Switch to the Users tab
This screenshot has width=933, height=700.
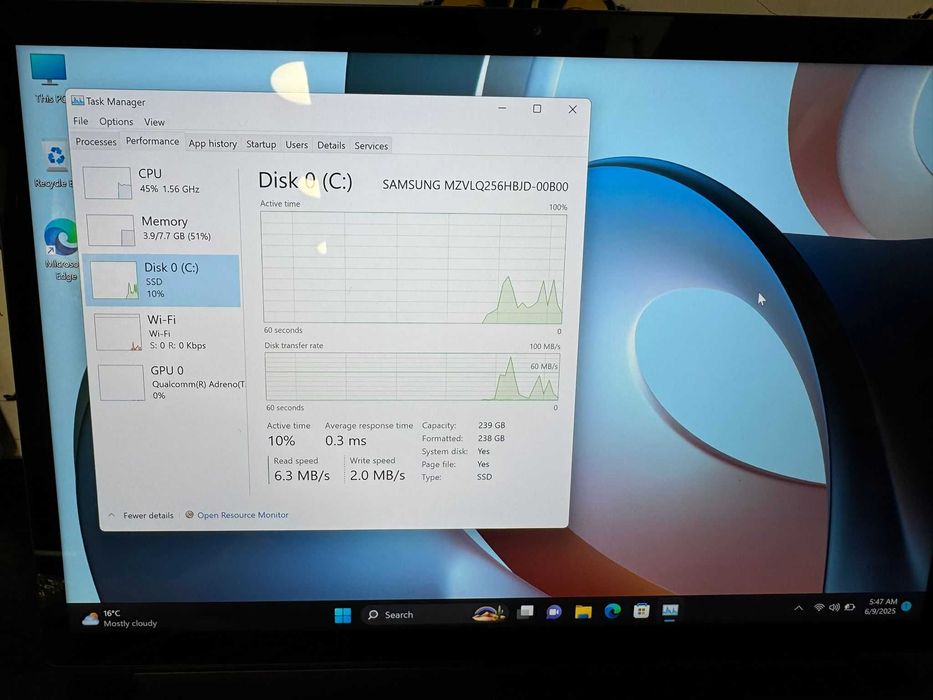point(296,145)
